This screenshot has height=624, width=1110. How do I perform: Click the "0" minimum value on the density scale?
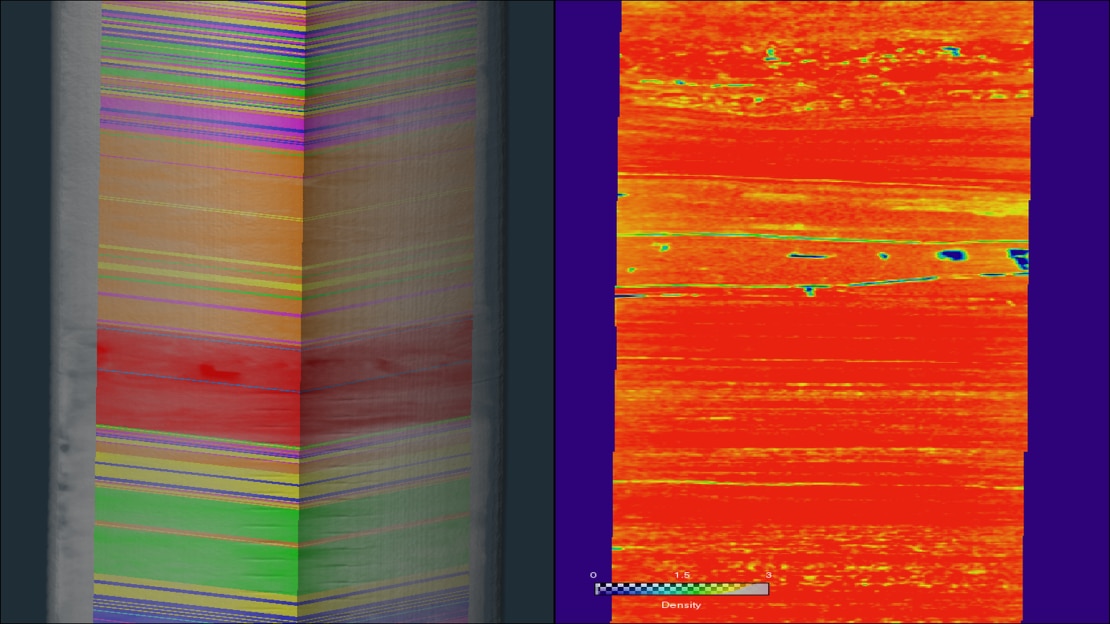tap(593, 576)
